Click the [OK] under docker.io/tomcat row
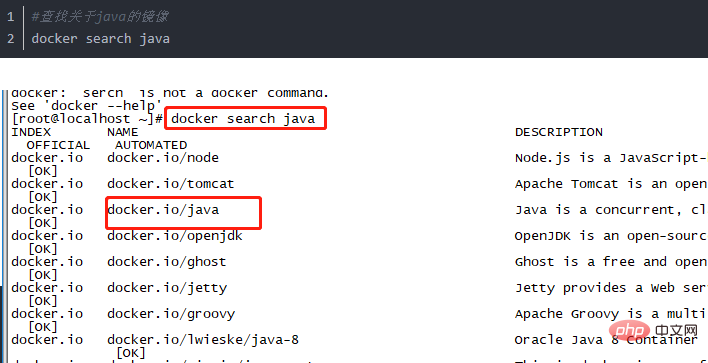708x363 pixels. pyautogui.click(x=43, y=197)
